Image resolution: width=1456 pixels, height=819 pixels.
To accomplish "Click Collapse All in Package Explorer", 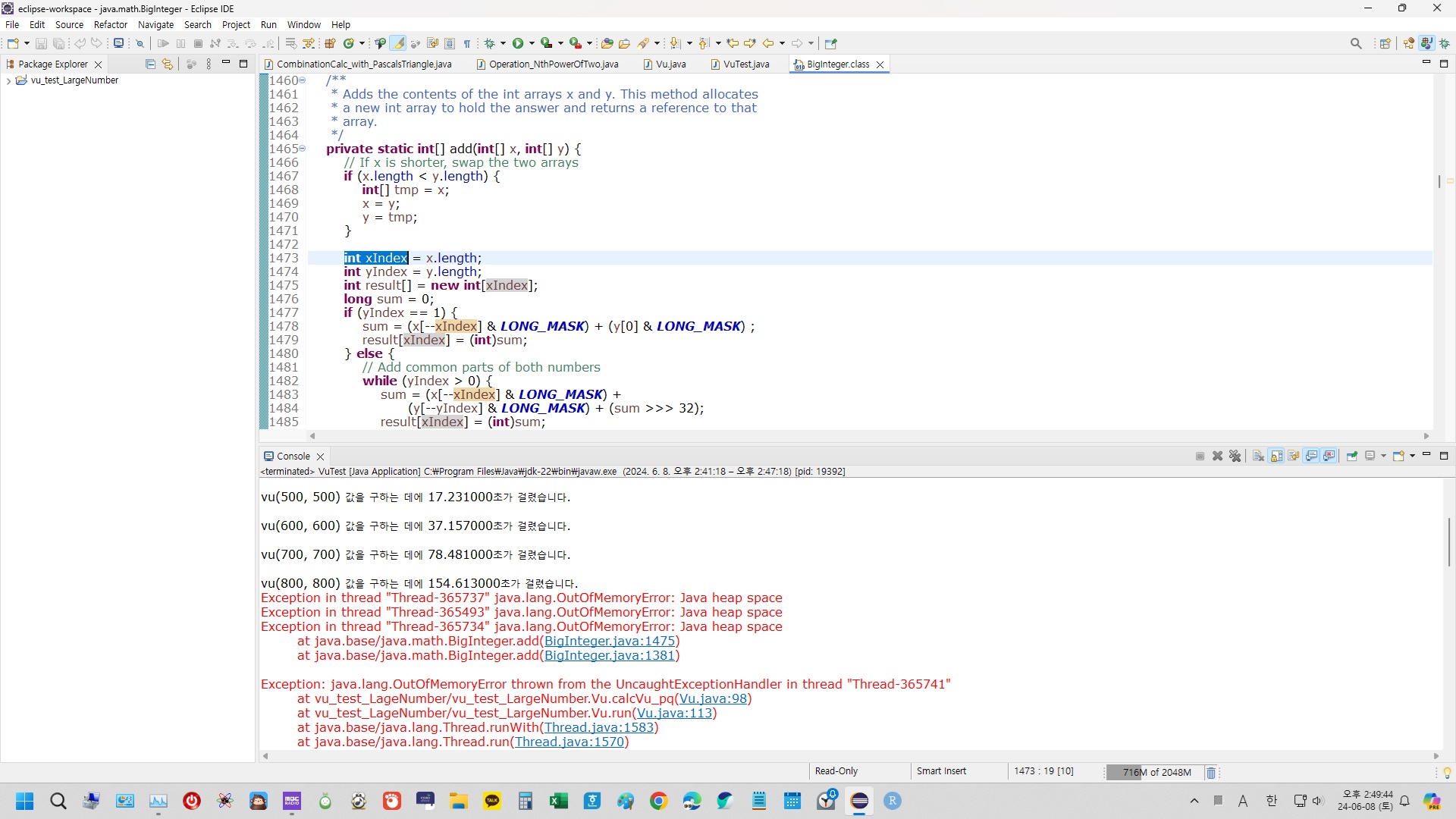I will click(149, 64).
